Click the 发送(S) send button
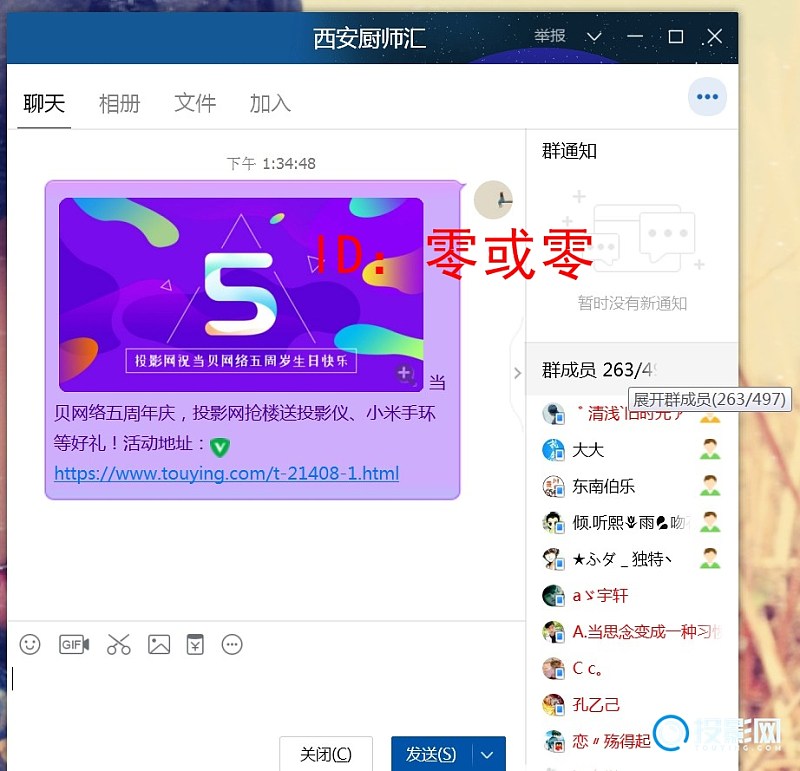Image resolution: width=800 pixels, height=771 pixels. [x=432, y=754]
